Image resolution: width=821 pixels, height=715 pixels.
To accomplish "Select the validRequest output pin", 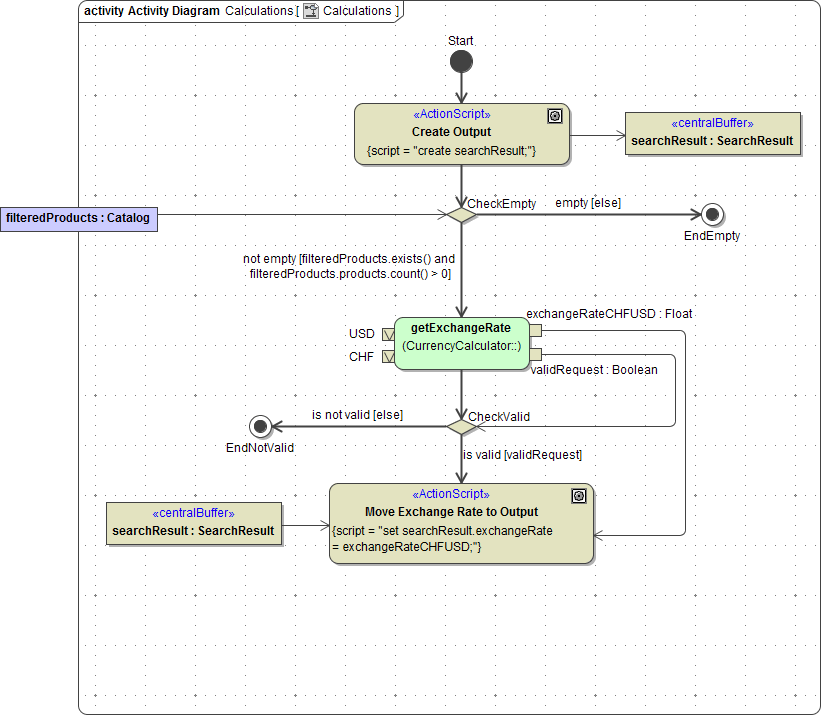I will (535, 354).
